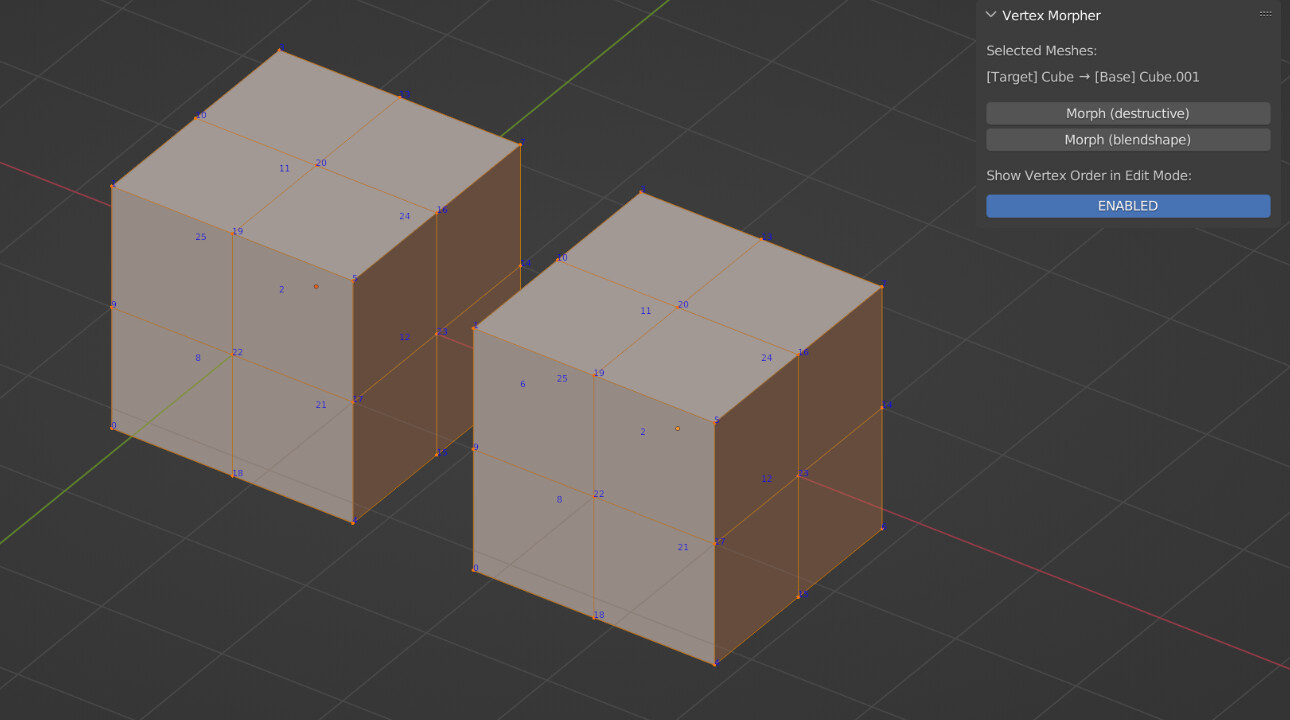
Task: Select vertex 25 on the right cube
Action: tap(562, 378)
